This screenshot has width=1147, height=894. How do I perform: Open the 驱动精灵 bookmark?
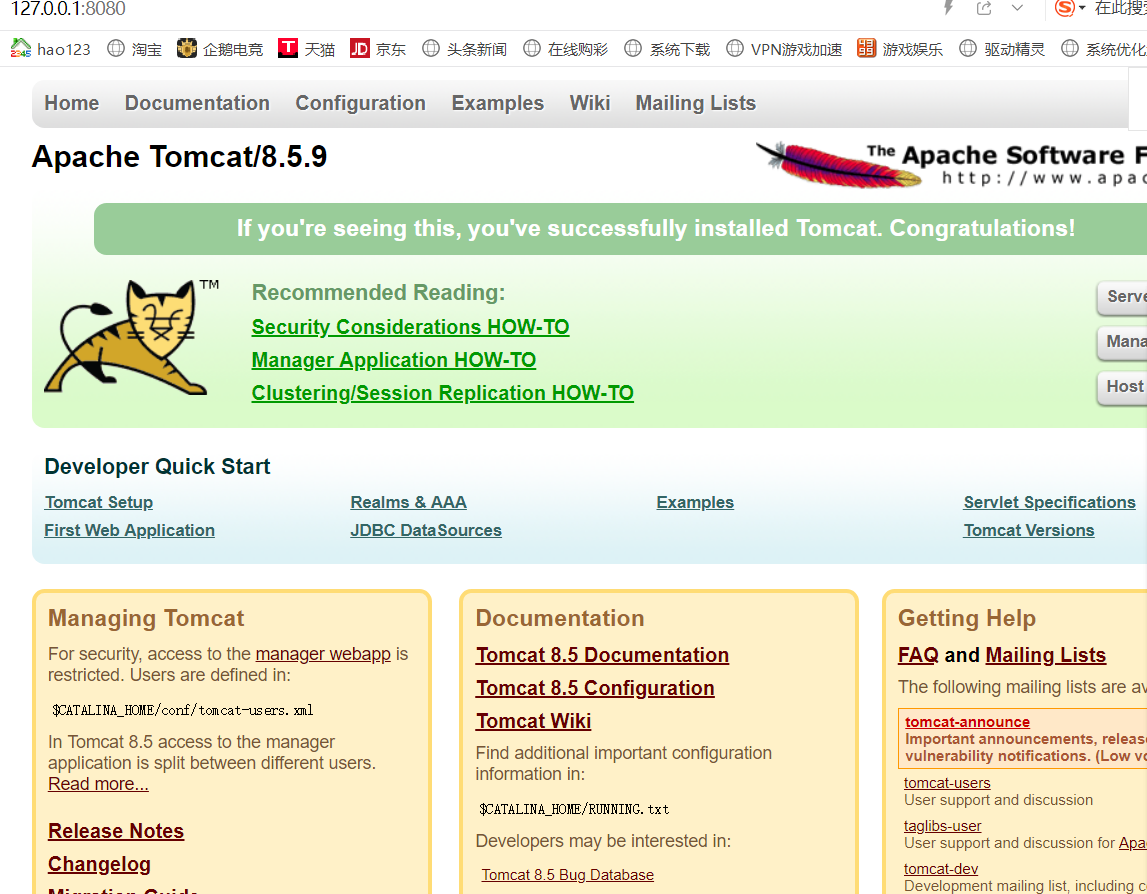coord(1001,49)
